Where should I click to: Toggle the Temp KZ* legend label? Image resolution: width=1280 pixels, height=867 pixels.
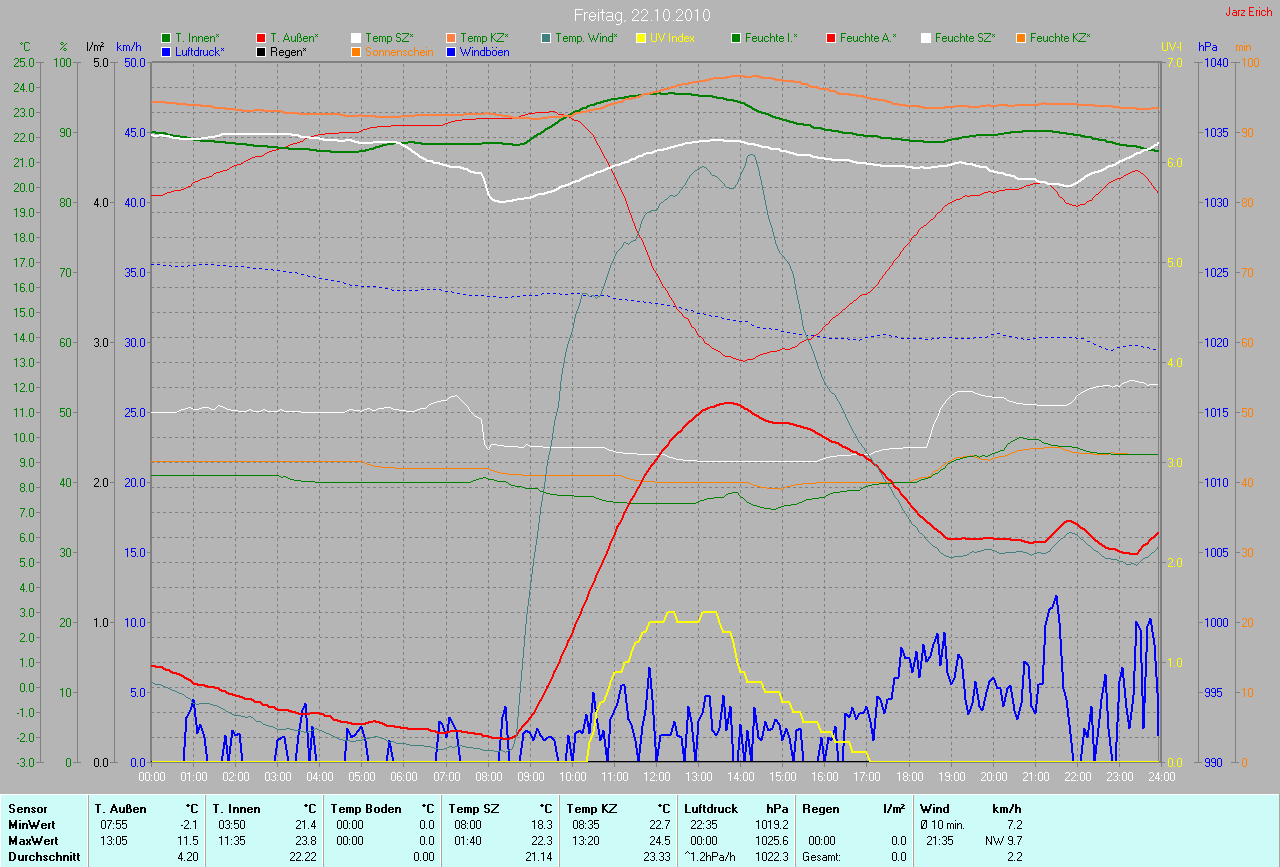pyautogui.click(x=484, y=38)
